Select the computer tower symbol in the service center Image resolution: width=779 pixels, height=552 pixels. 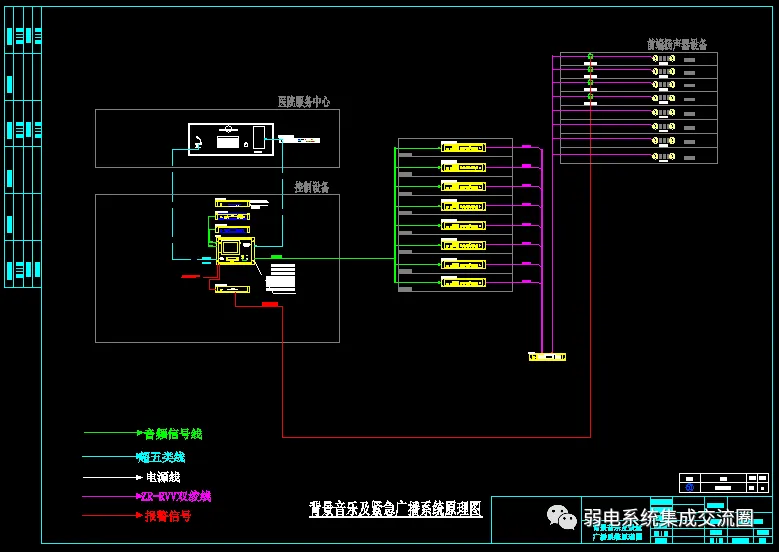(259, 138)
